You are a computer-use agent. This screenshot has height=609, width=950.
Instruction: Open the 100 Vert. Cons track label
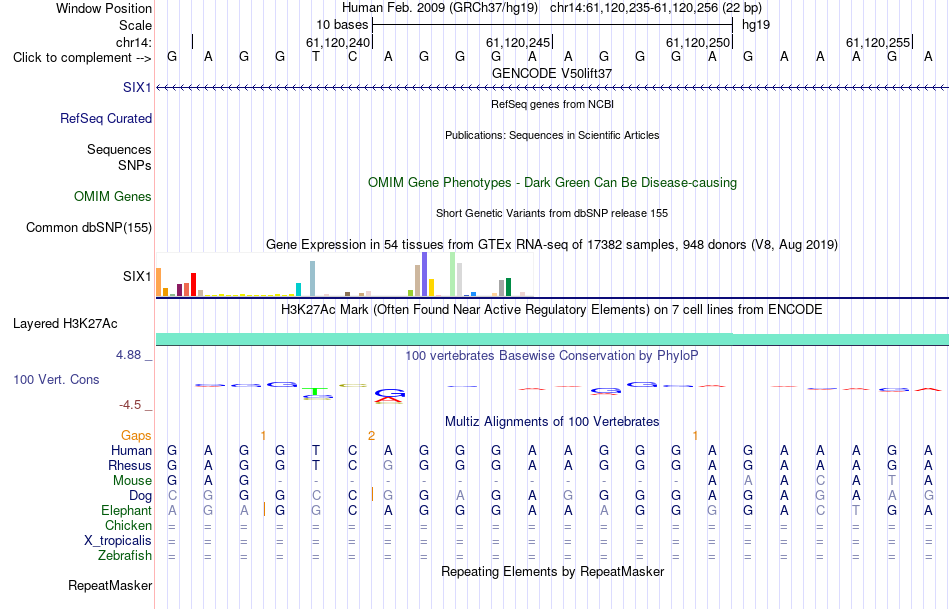click(56, 379)
